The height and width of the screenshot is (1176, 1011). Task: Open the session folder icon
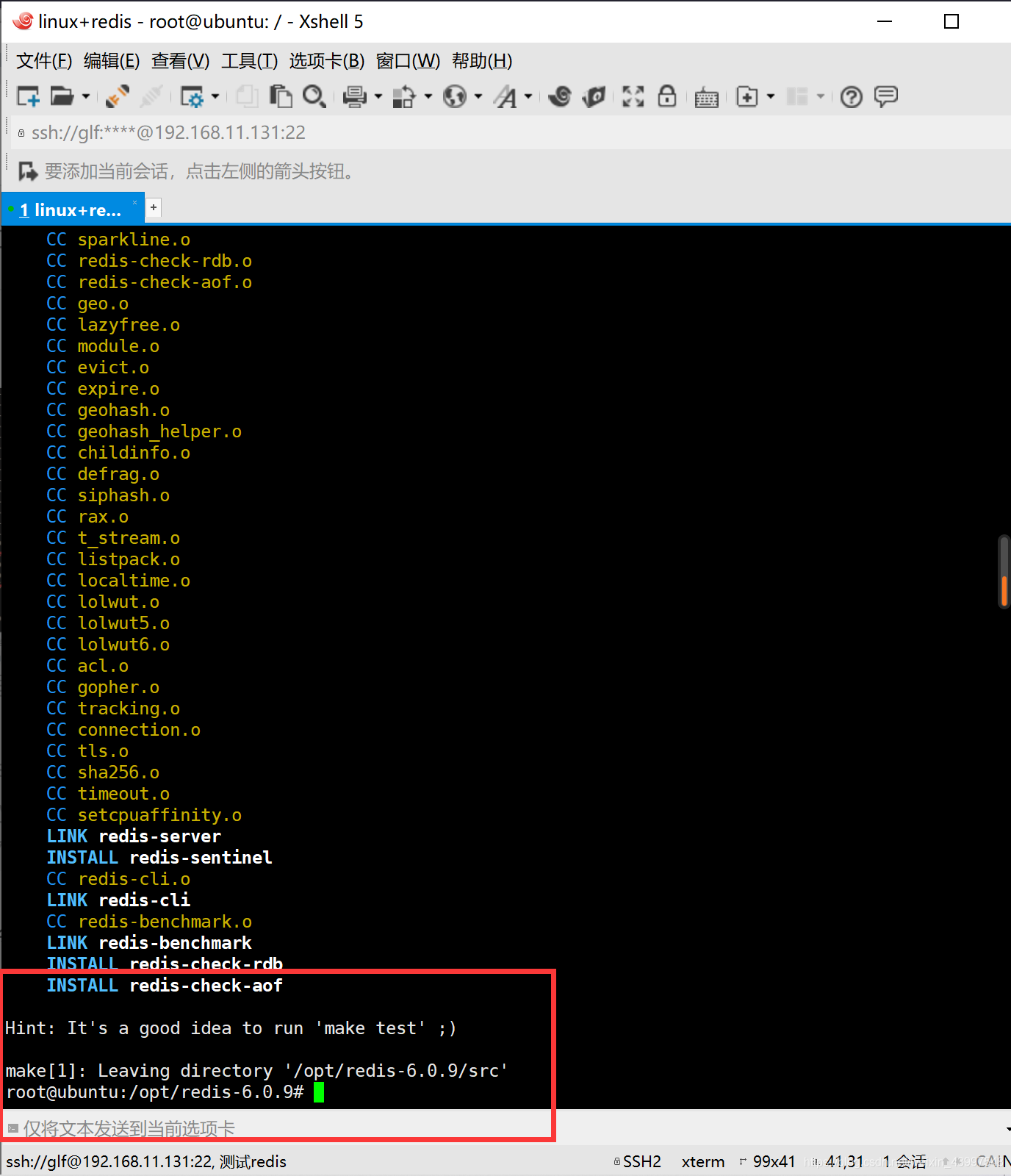[62, 96]
